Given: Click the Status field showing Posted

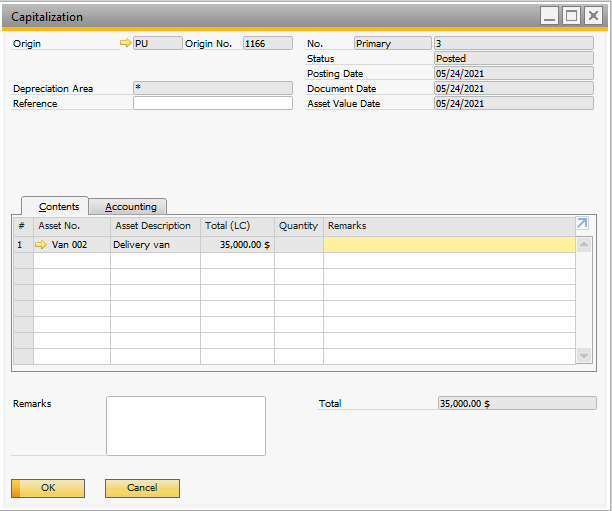Looking at the screenshot, I should 514,58.
